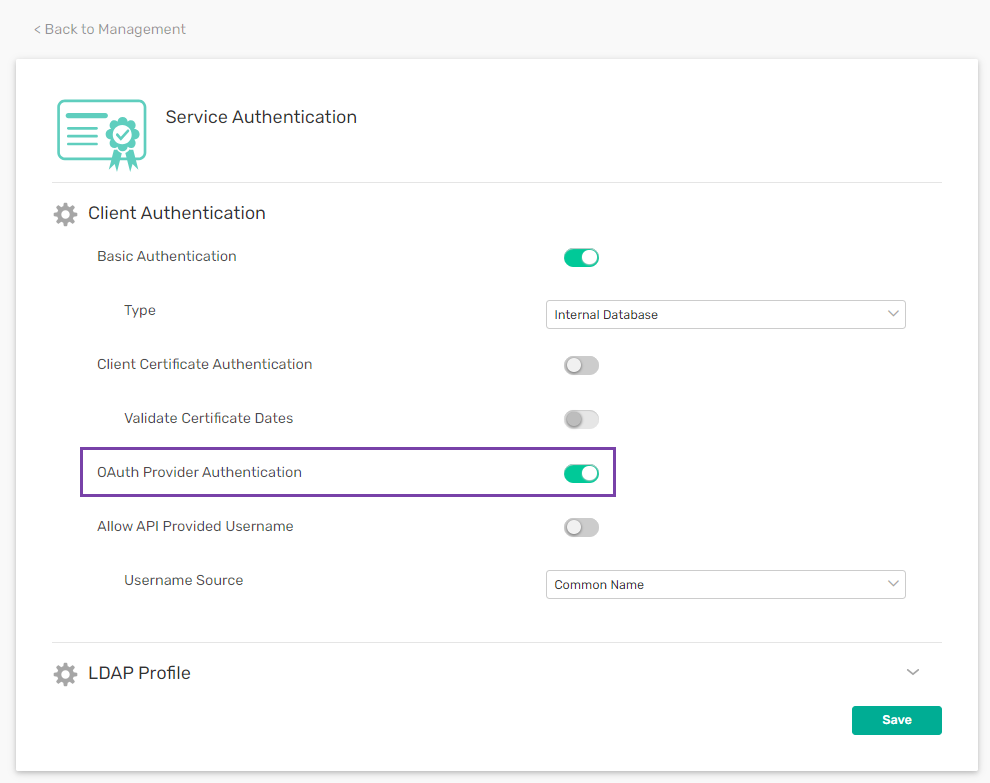Screen dimensions: 990x783
Task: Click the OAuth Provider Authentication label text
Action: point(199,473)
